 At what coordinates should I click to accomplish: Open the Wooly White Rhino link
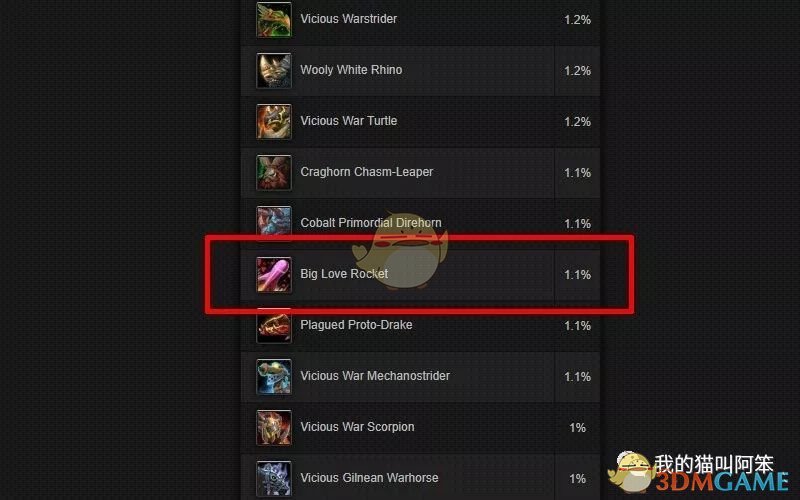coord(351,70)
